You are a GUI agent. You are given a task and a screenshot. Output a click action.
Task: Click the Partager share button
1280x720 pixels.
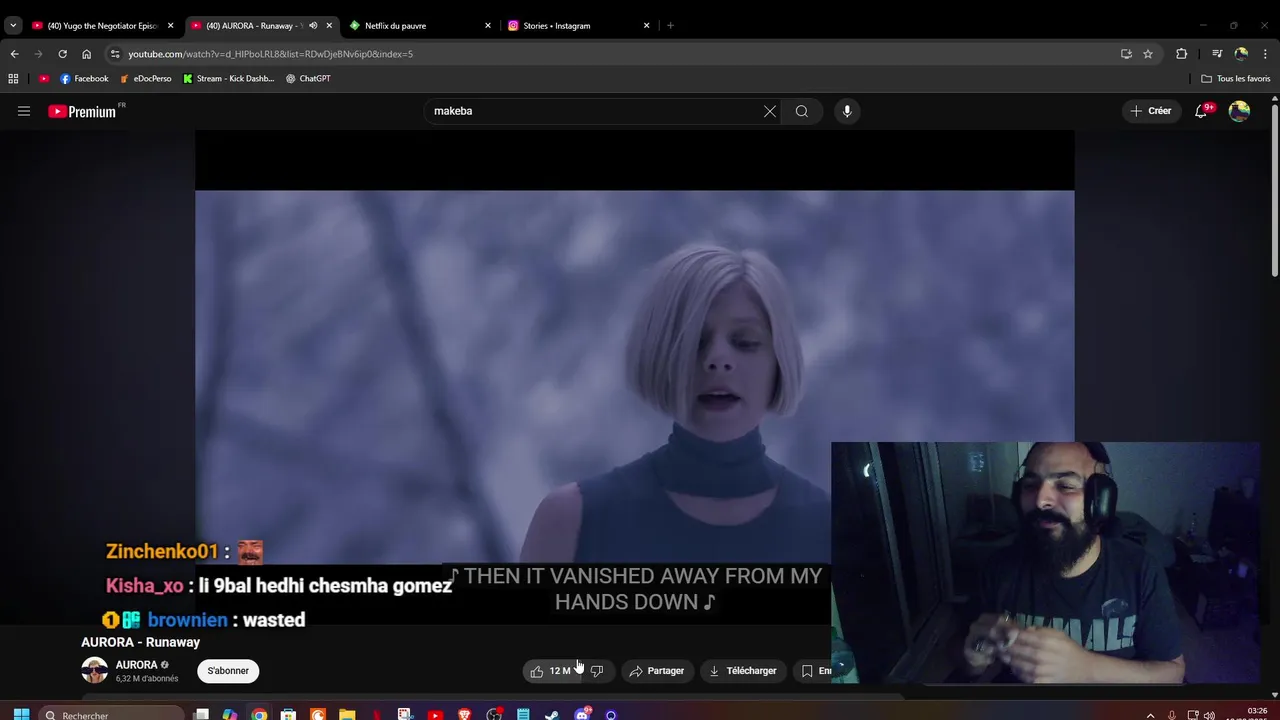(657, 671)
